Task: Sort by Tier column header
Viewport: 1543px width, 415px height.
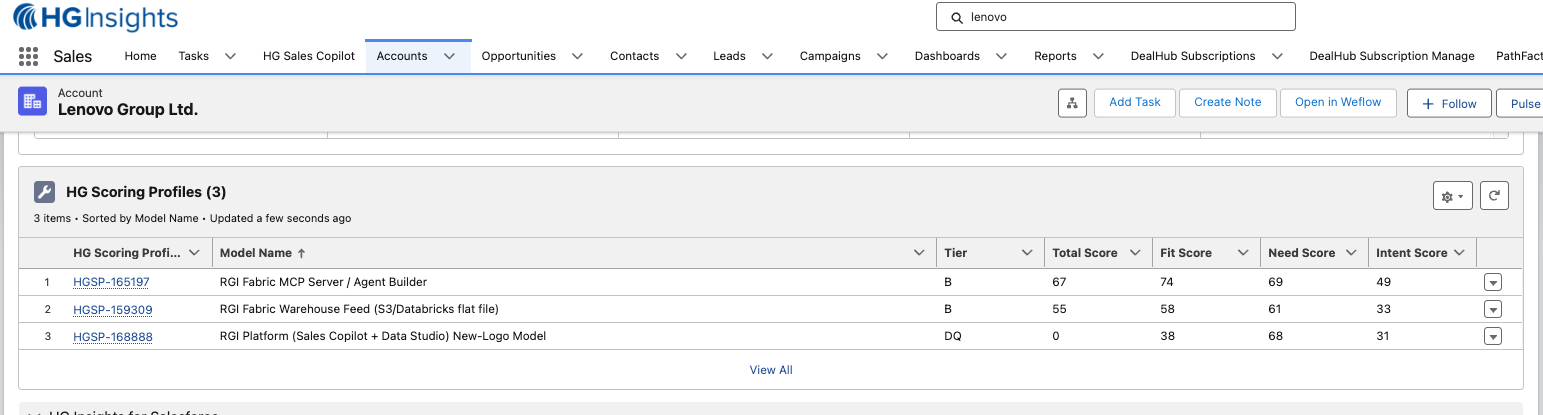Action: pyautogui.click(x=956, y=253)
